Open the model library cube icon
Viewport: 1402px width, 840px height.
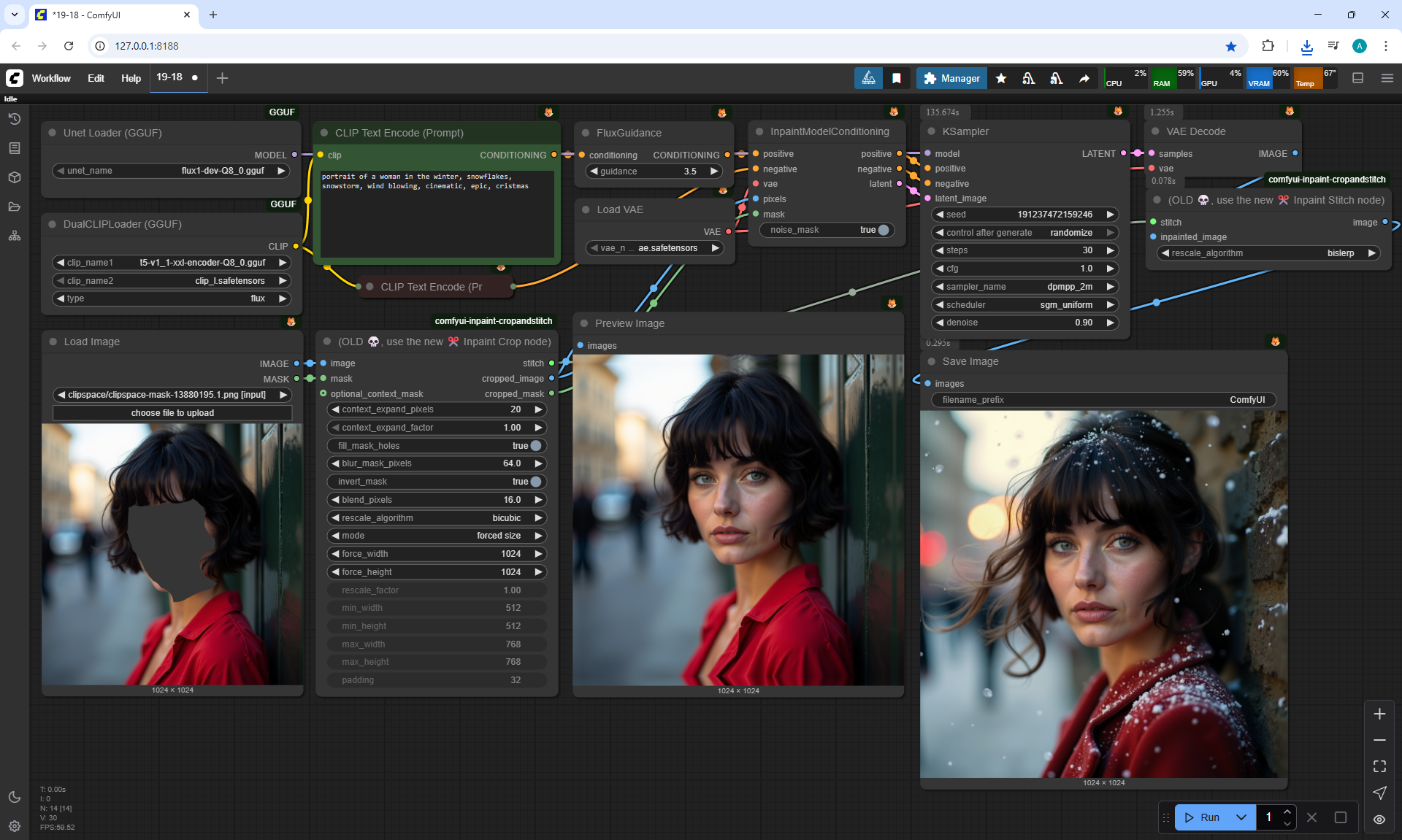coord(15,177)
